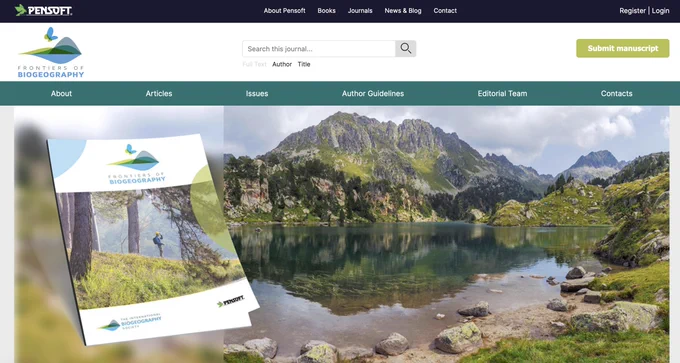Open Contacts tab in journal menu
680x363 pixels.
[616, 93]
